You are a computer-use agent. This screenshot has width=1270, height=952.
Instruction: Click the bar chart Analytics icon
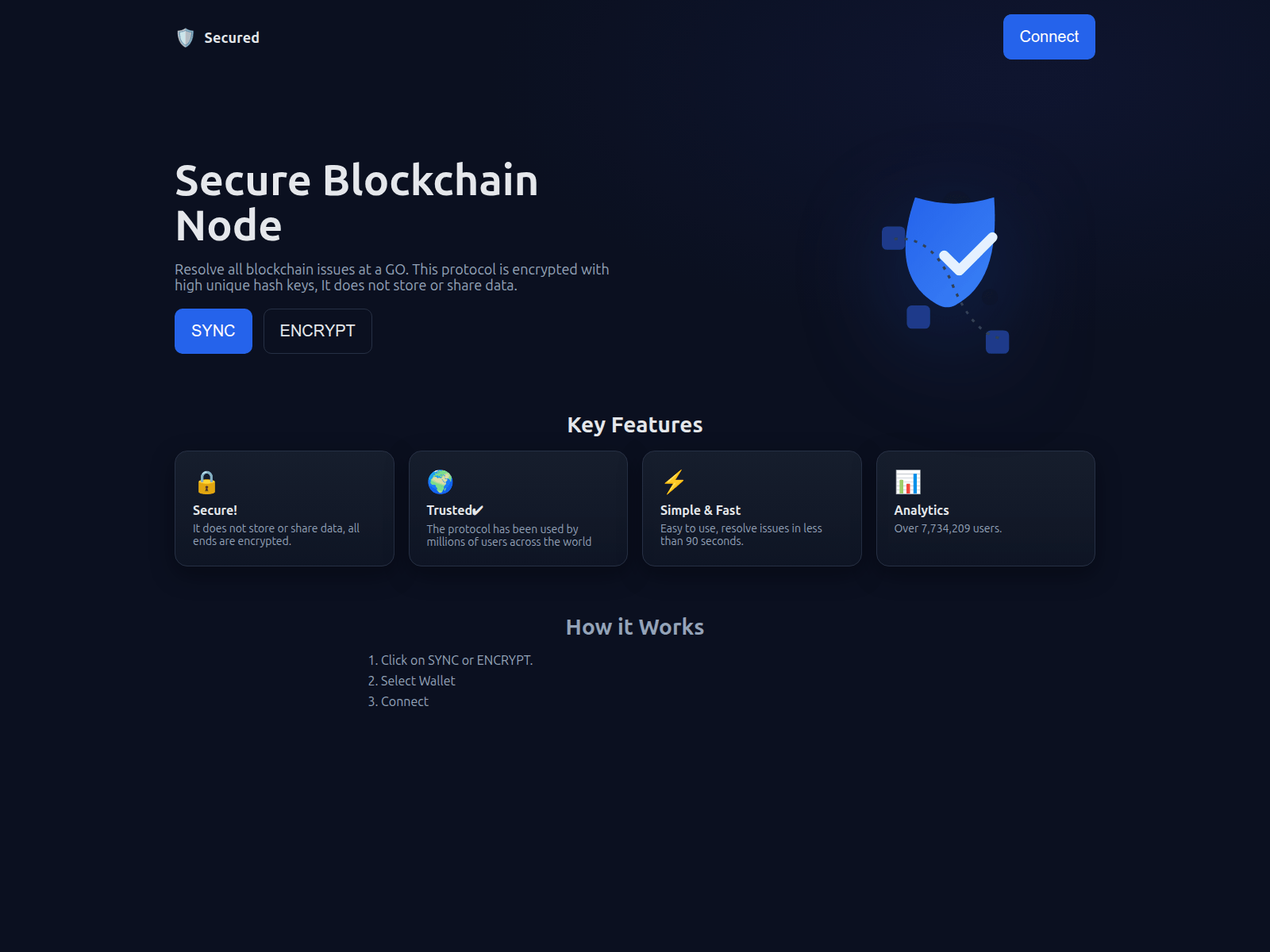[907, 482]
